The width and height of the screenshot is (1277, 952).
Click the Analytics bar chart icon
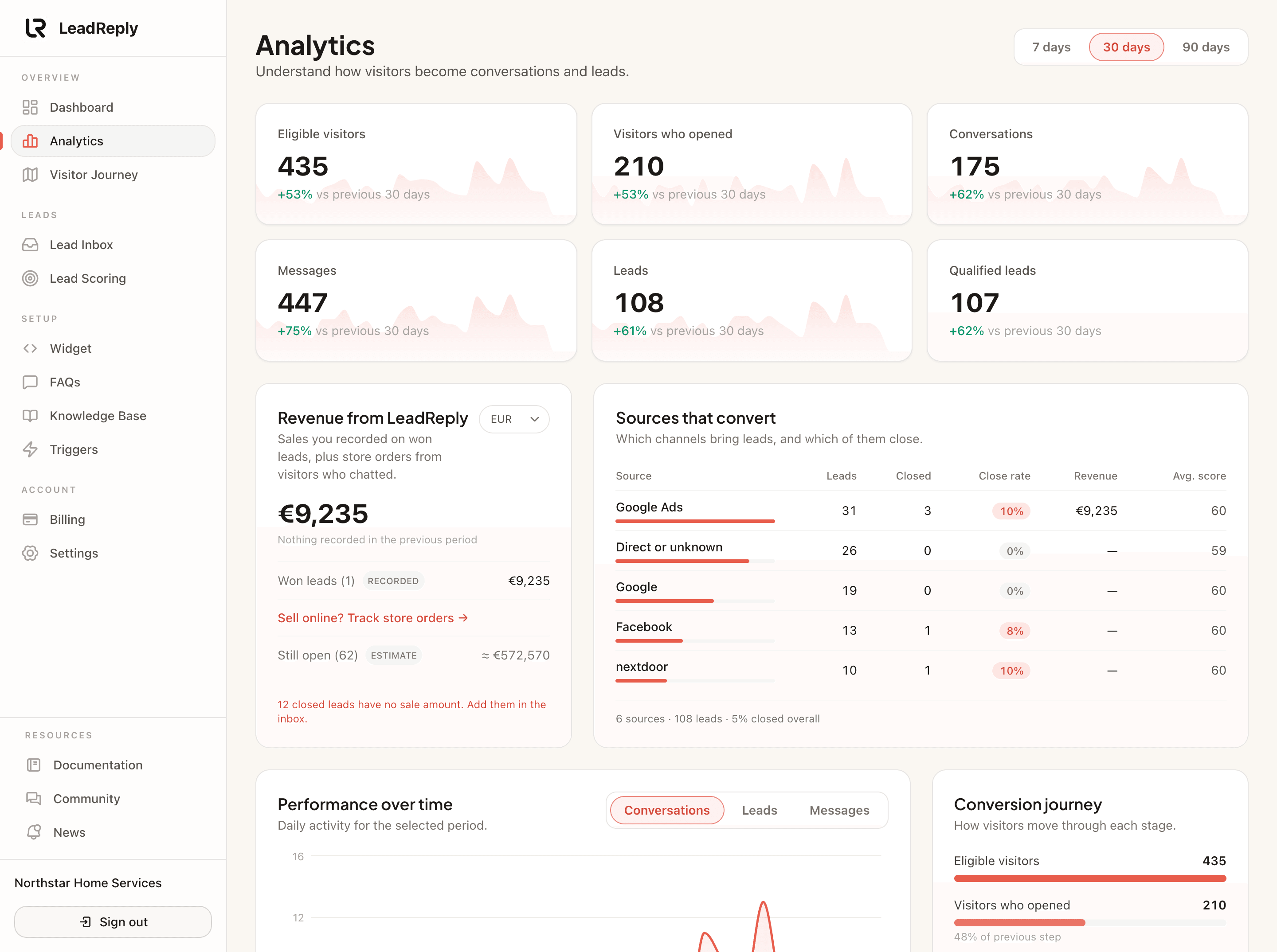coord(30,141)
